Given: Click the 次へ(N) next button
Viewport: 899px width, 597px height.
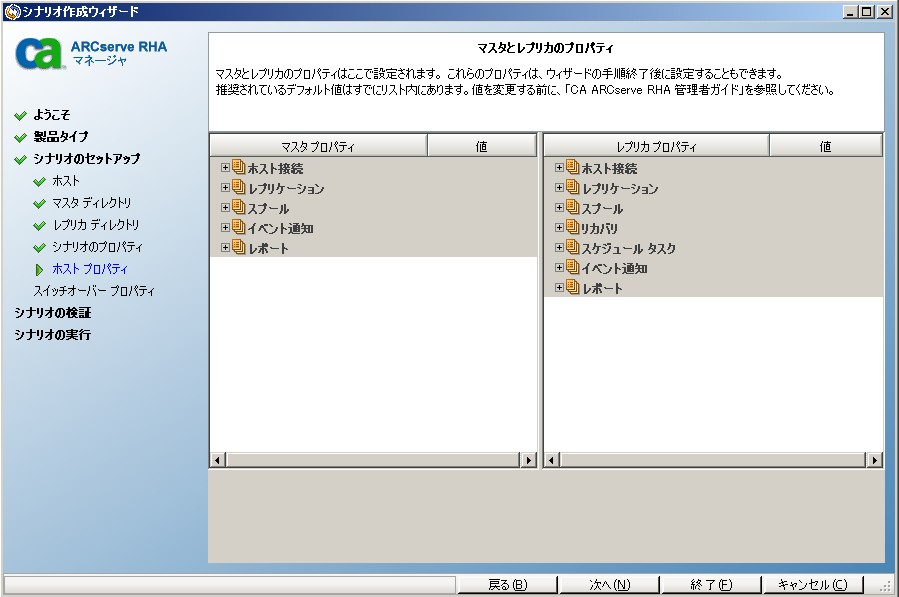Looking at the screenshot, I should [x=609, y=584].
